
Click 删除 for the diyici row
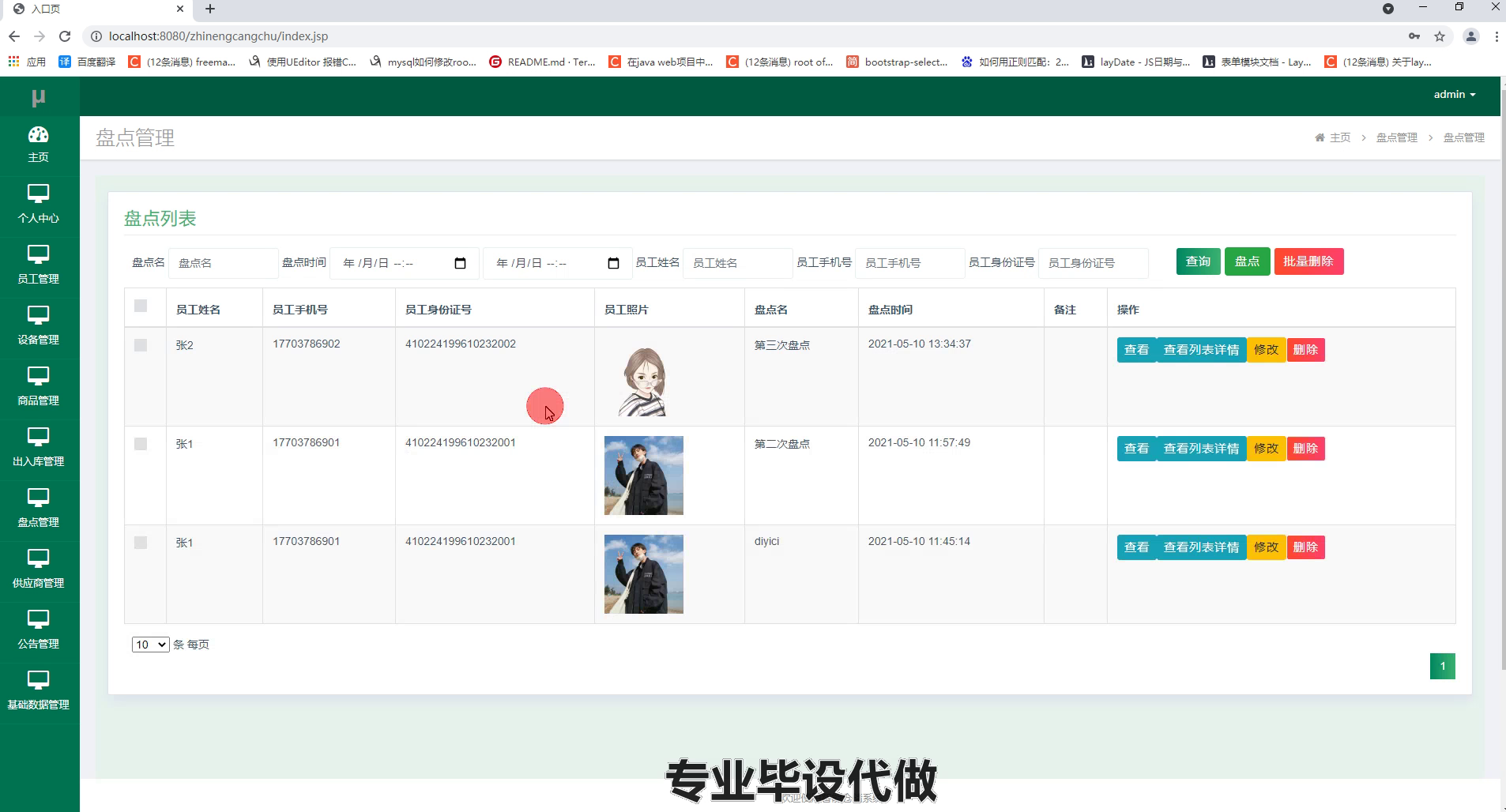[x=1305, y=547]
